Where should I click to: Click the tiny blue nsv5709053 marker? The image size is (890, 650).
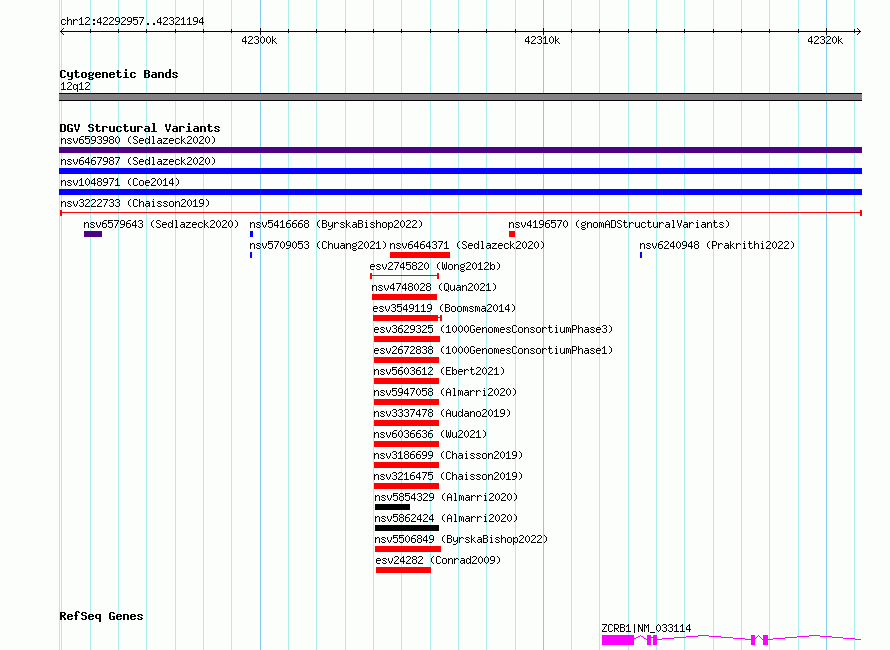tap(251, 255)
